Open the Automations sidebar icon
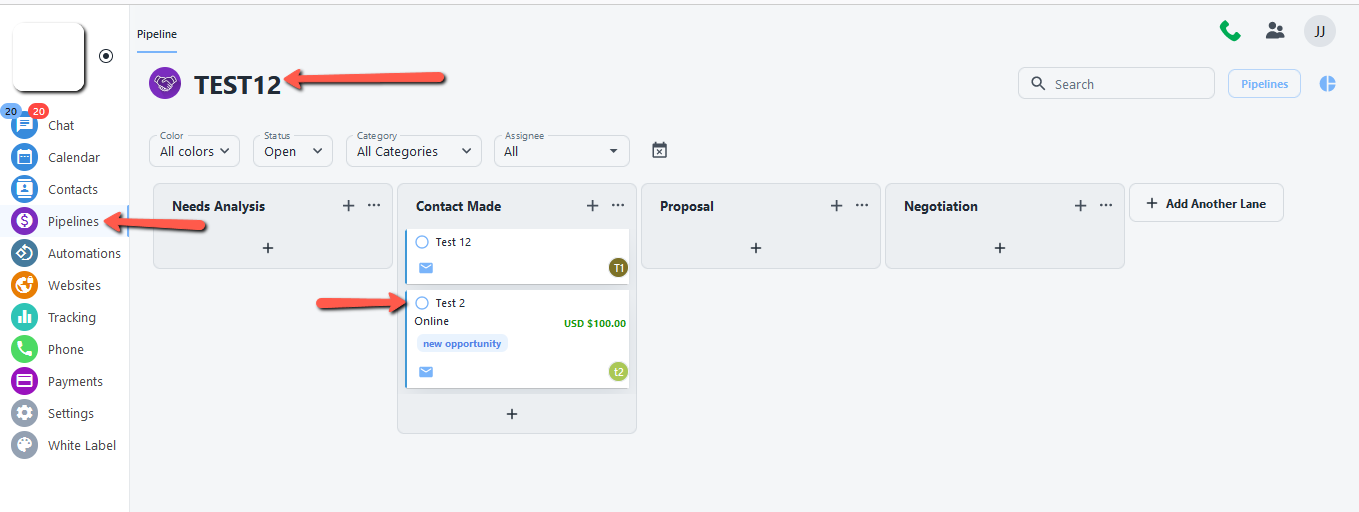 coord(25,253)
